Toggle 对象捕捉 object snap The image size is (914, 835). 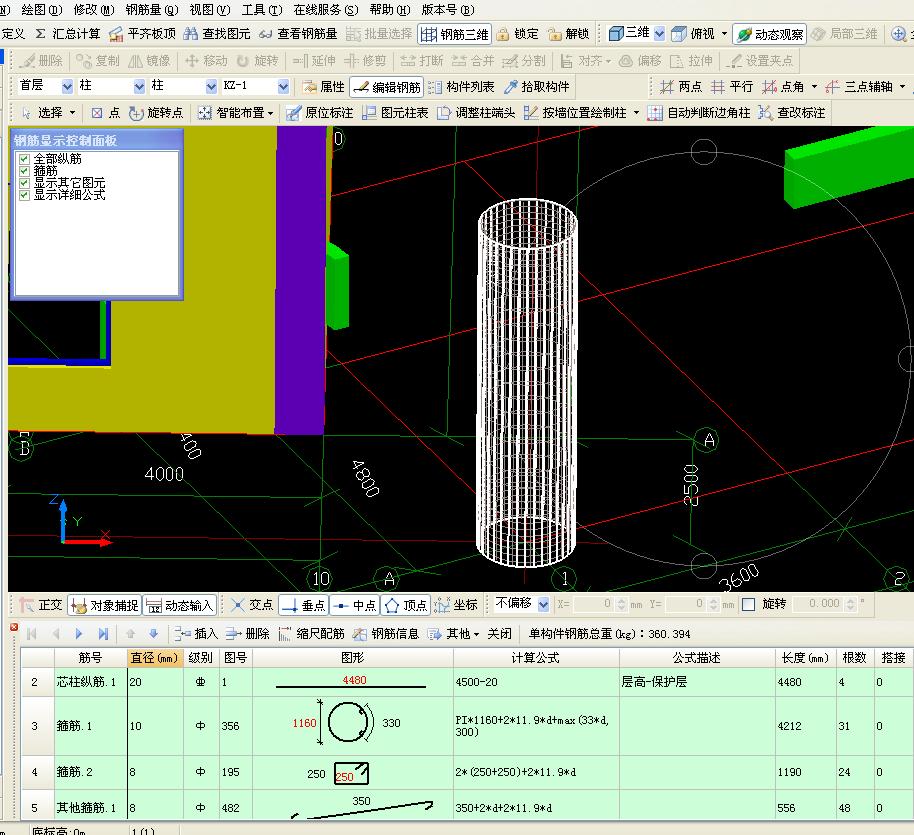point(104,605)
